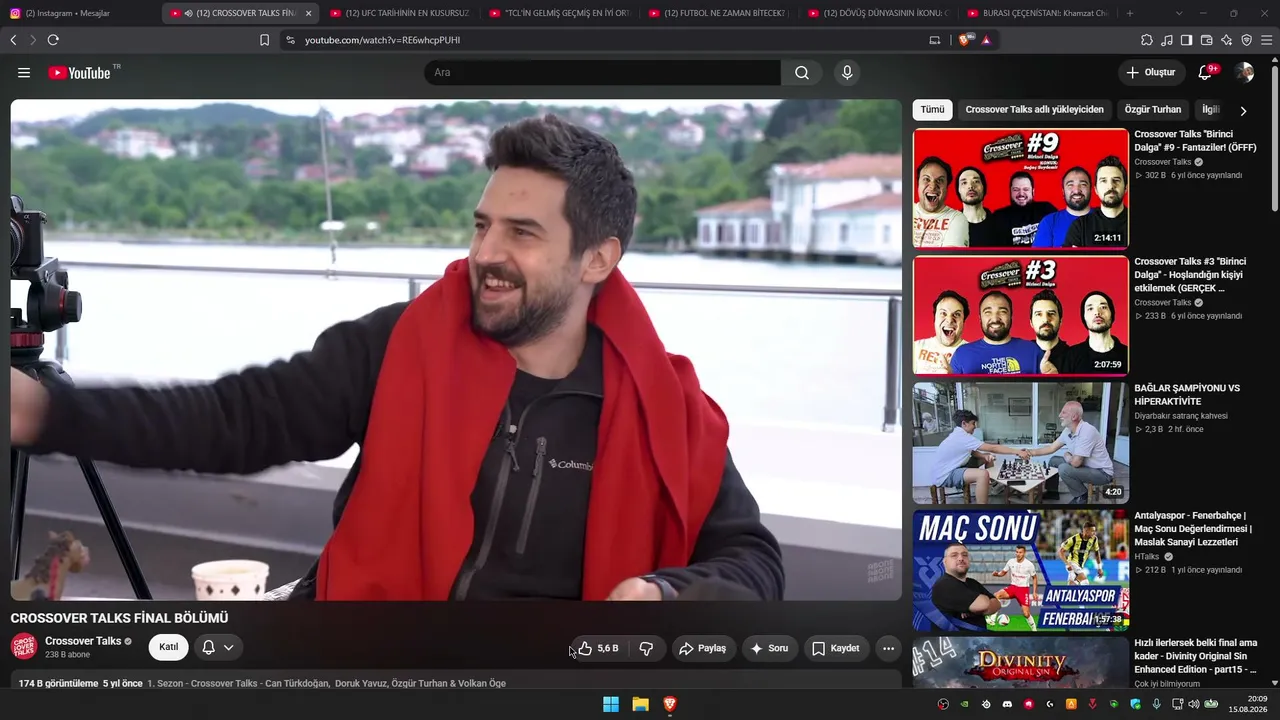Close the CROSSOVER TALKS FİNAL tab

click(x=308, y=13)
